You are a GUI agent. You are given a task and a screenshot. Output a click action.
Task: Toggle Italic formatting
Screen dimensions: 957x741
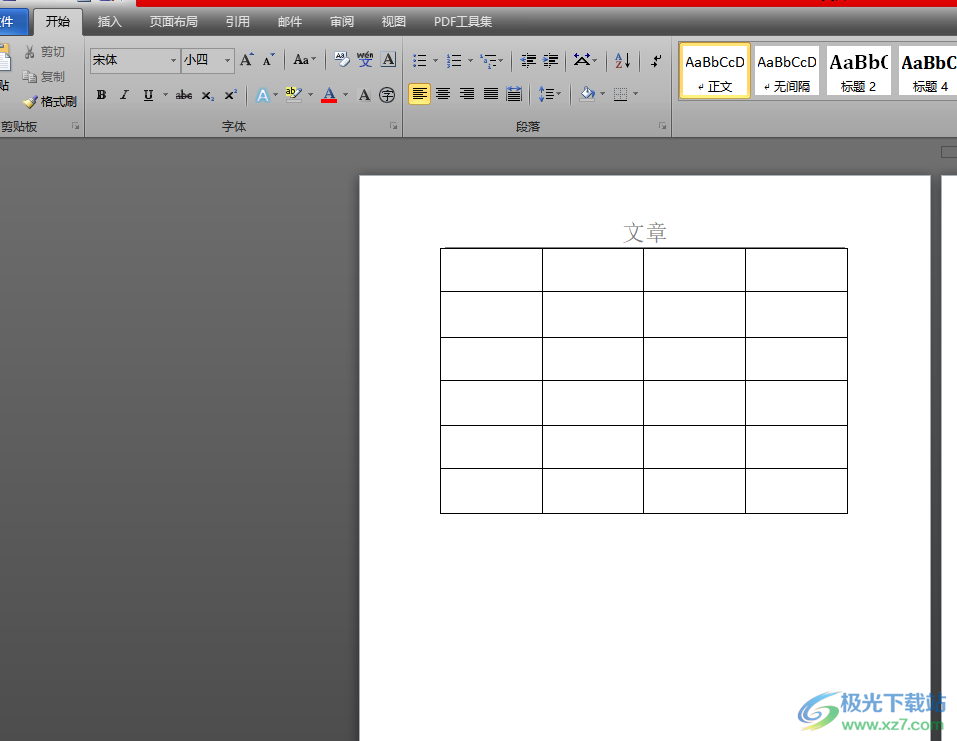point(125,95)
